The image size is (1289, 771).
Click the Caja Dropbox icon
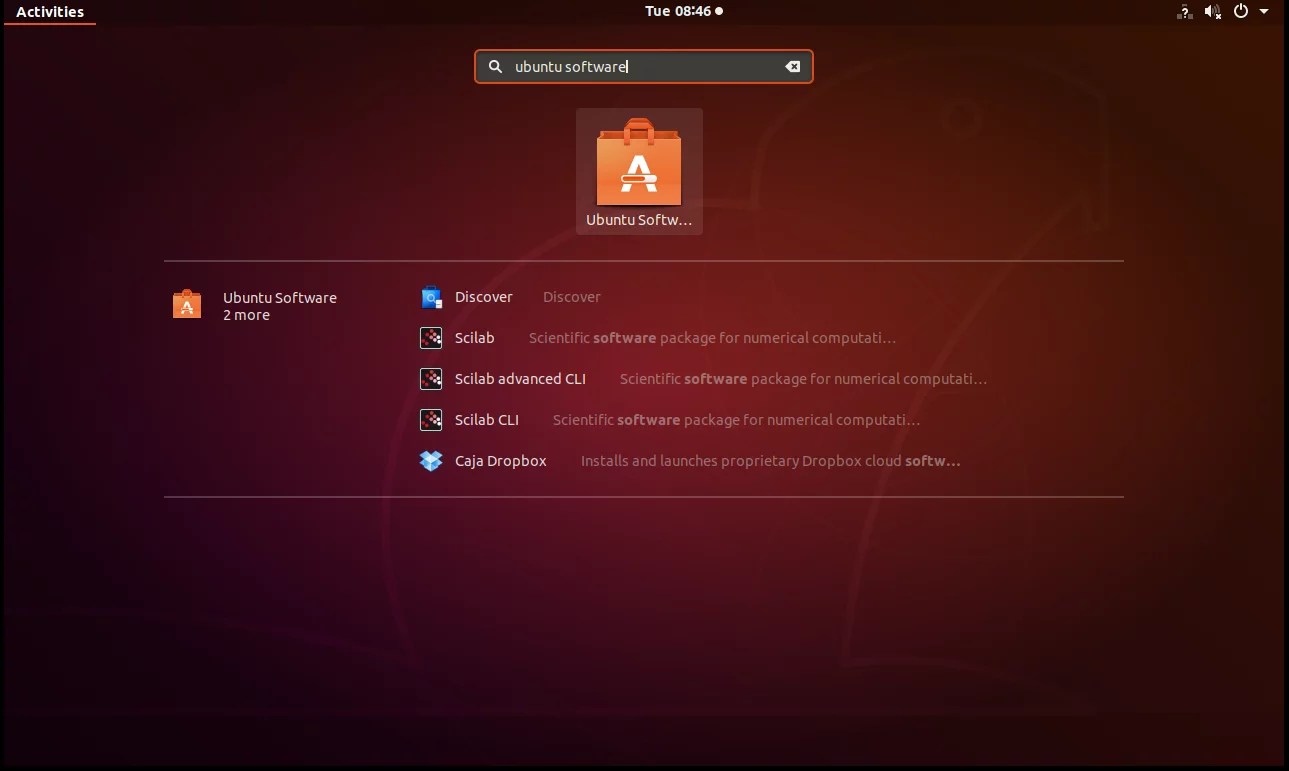coord(431,460)
